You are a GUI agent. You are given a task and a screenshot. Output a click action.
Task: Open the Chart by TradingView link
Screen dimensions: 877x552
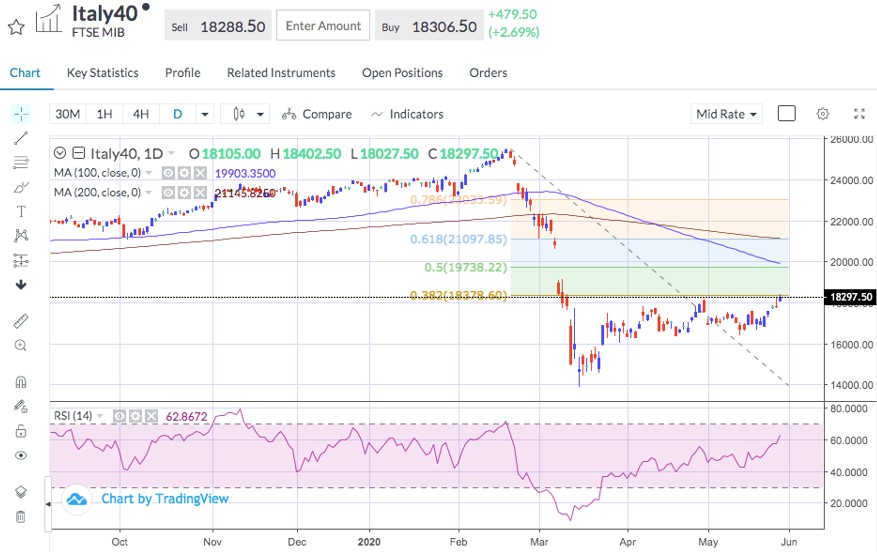point(165,499)
